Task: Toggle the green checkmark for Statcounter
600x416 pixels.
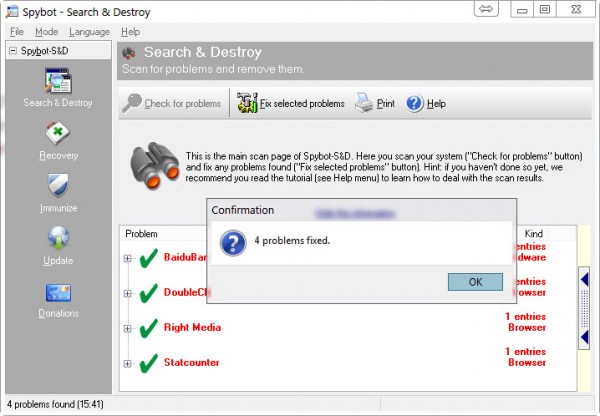Action: pos(148,362)
